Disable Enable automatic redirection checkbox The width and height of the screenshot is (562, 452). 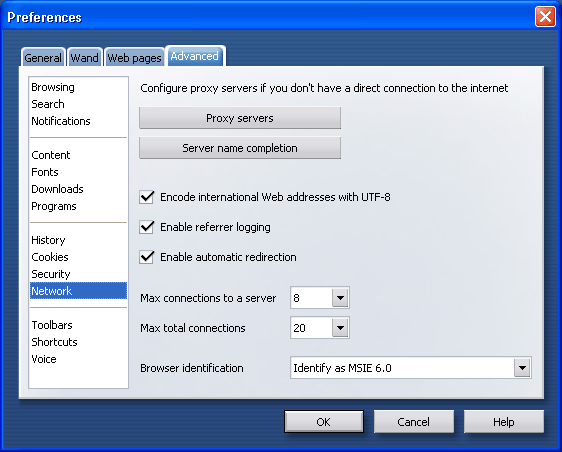tap(147, 257)
